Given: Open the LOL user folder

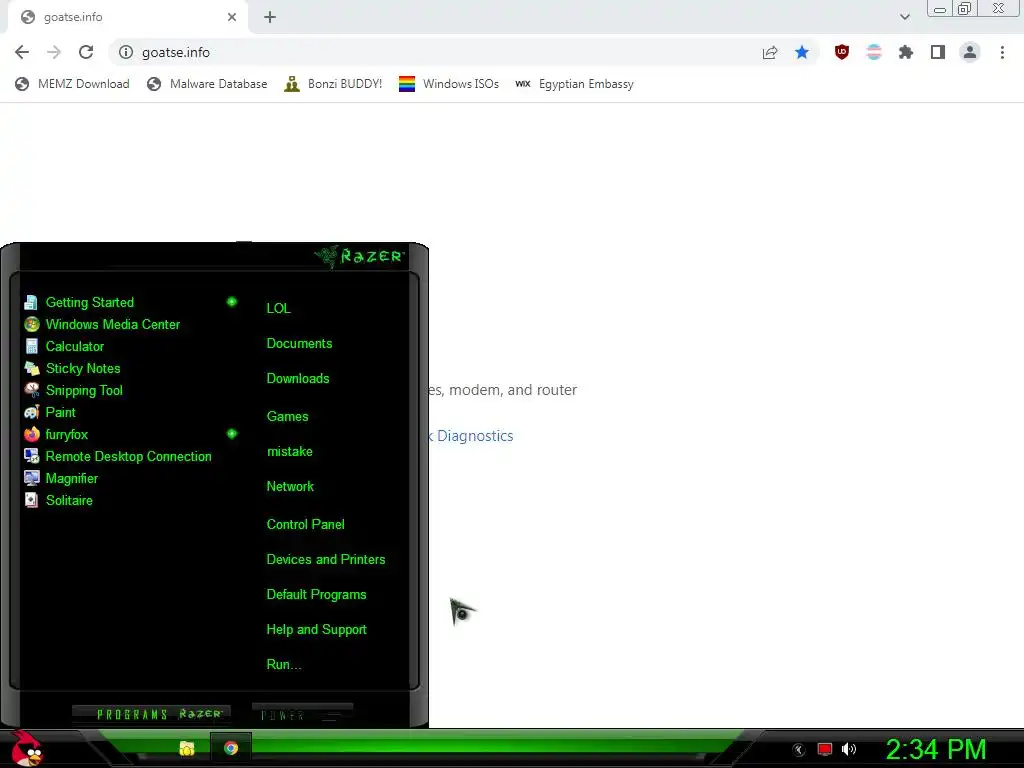Looking at the screenshot, I should tap(278, 308).
